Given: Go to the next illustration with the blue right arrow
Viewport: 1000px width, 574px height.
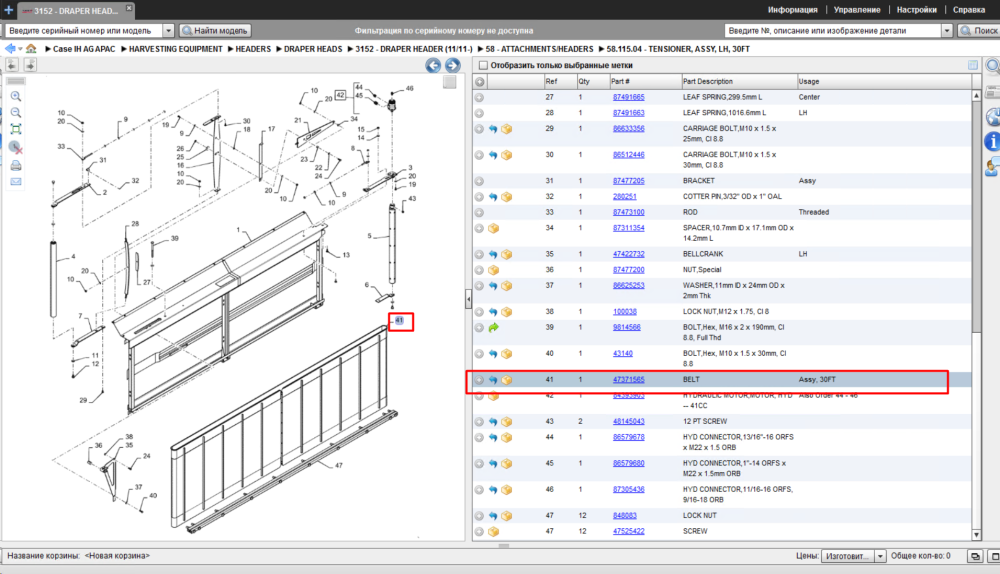Looking at the screenshot, I should point(453,65).
